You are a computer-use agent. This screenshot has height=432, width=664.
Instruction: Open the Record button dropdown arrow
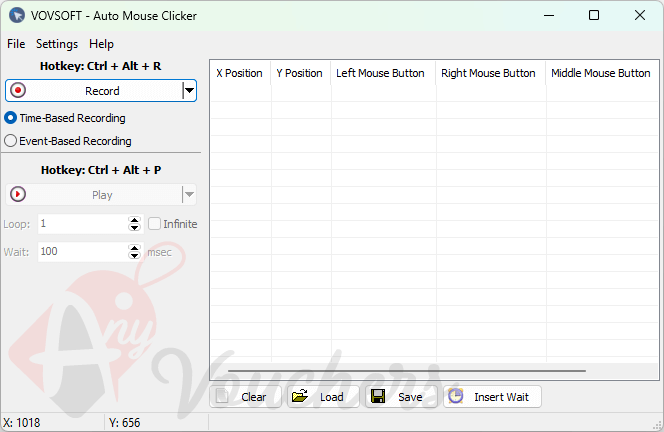point(189,90)
